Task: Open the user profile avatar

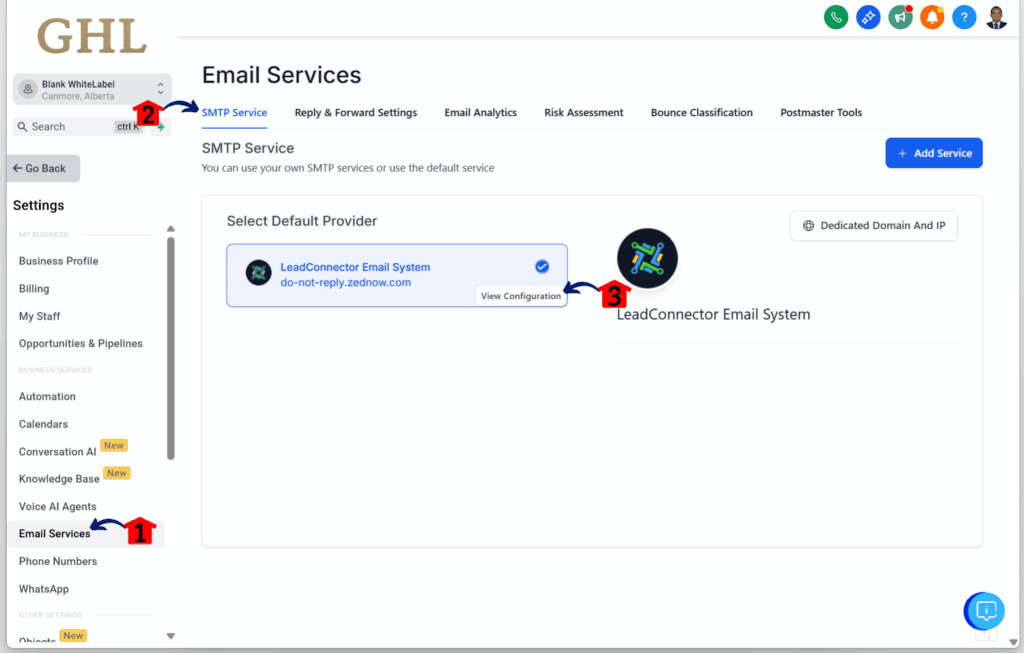Action: click(x=996, y=18)
